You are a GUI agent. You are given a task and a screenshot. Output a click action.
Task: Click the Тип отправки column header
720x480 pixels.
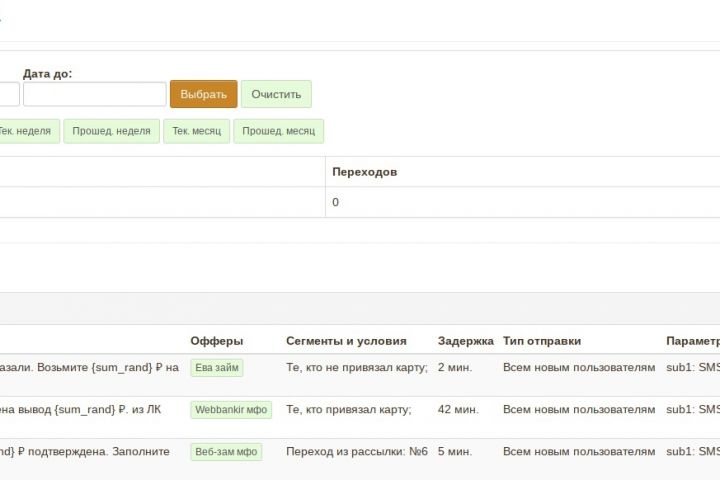(x=542, y=341)
